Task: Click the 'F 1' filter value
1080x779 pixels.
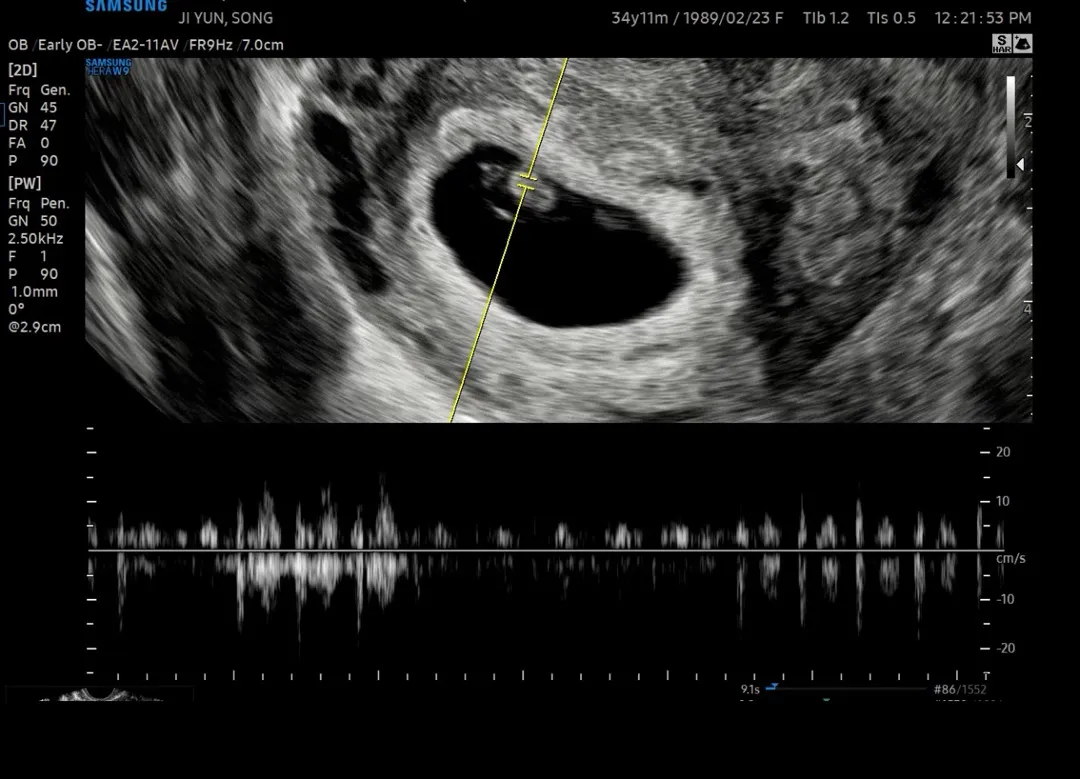Action: 28,256
